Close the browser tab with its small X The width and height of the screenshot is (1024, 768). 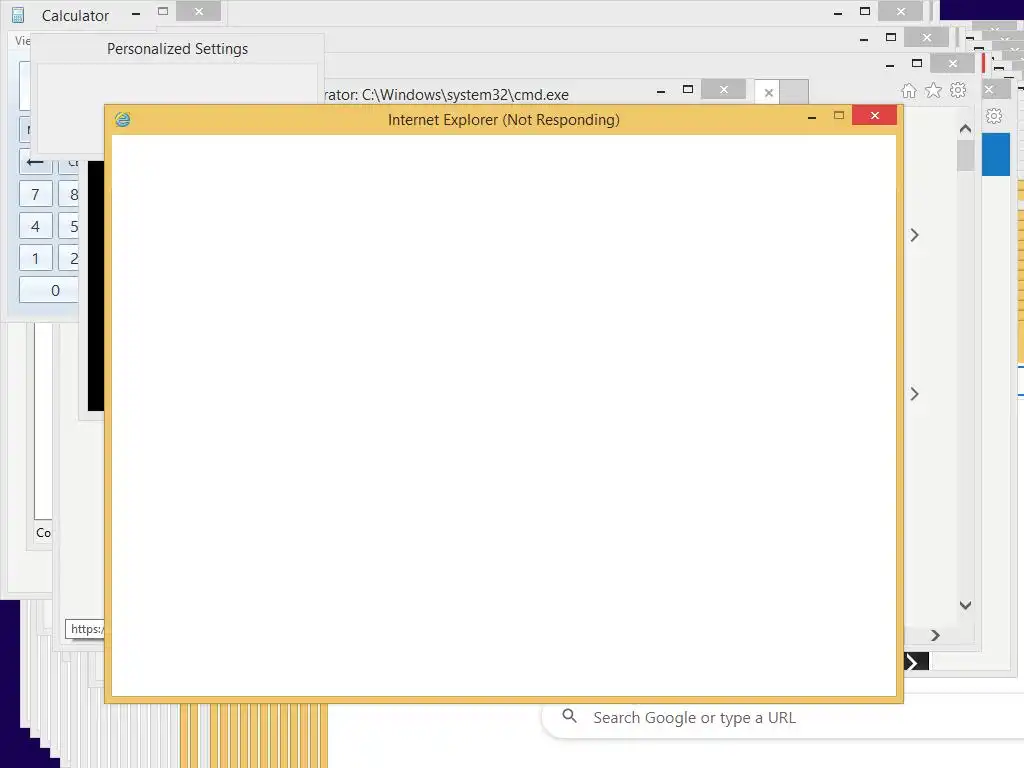tap(769, 93)
